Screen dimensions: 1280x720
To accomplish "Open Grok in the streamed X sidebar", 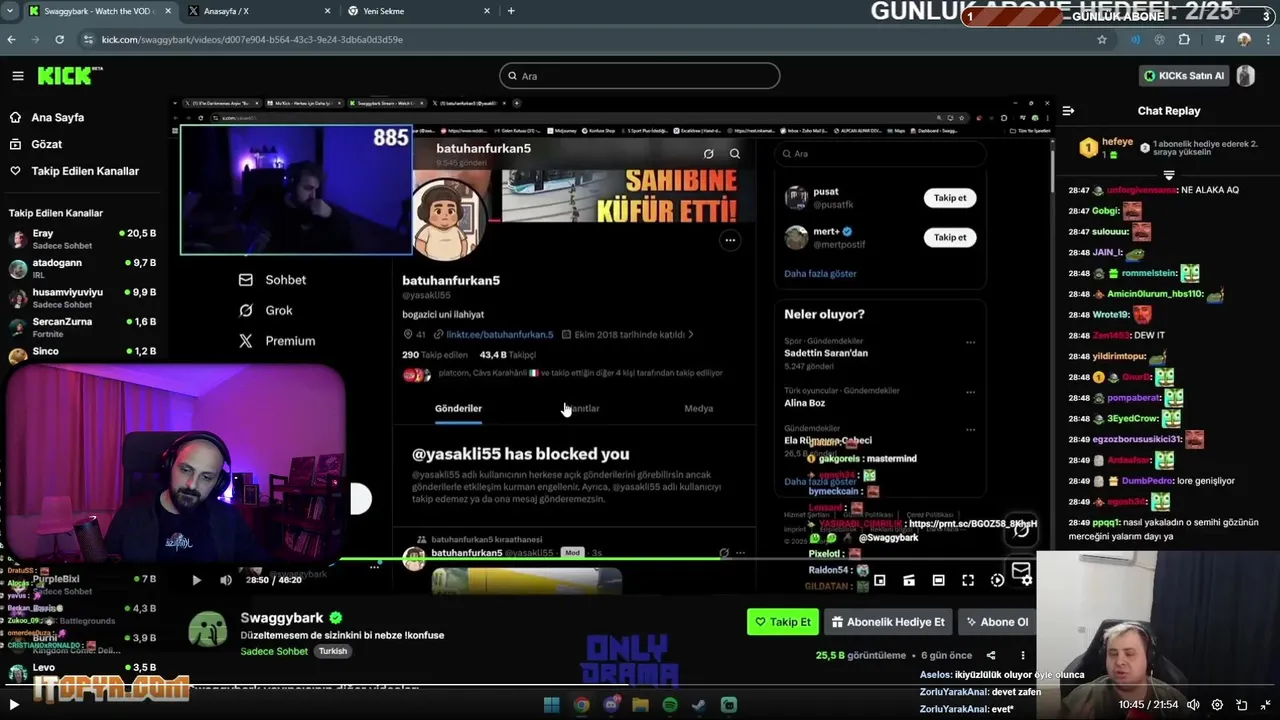I will pyautogui.click(x=266, y=310).
